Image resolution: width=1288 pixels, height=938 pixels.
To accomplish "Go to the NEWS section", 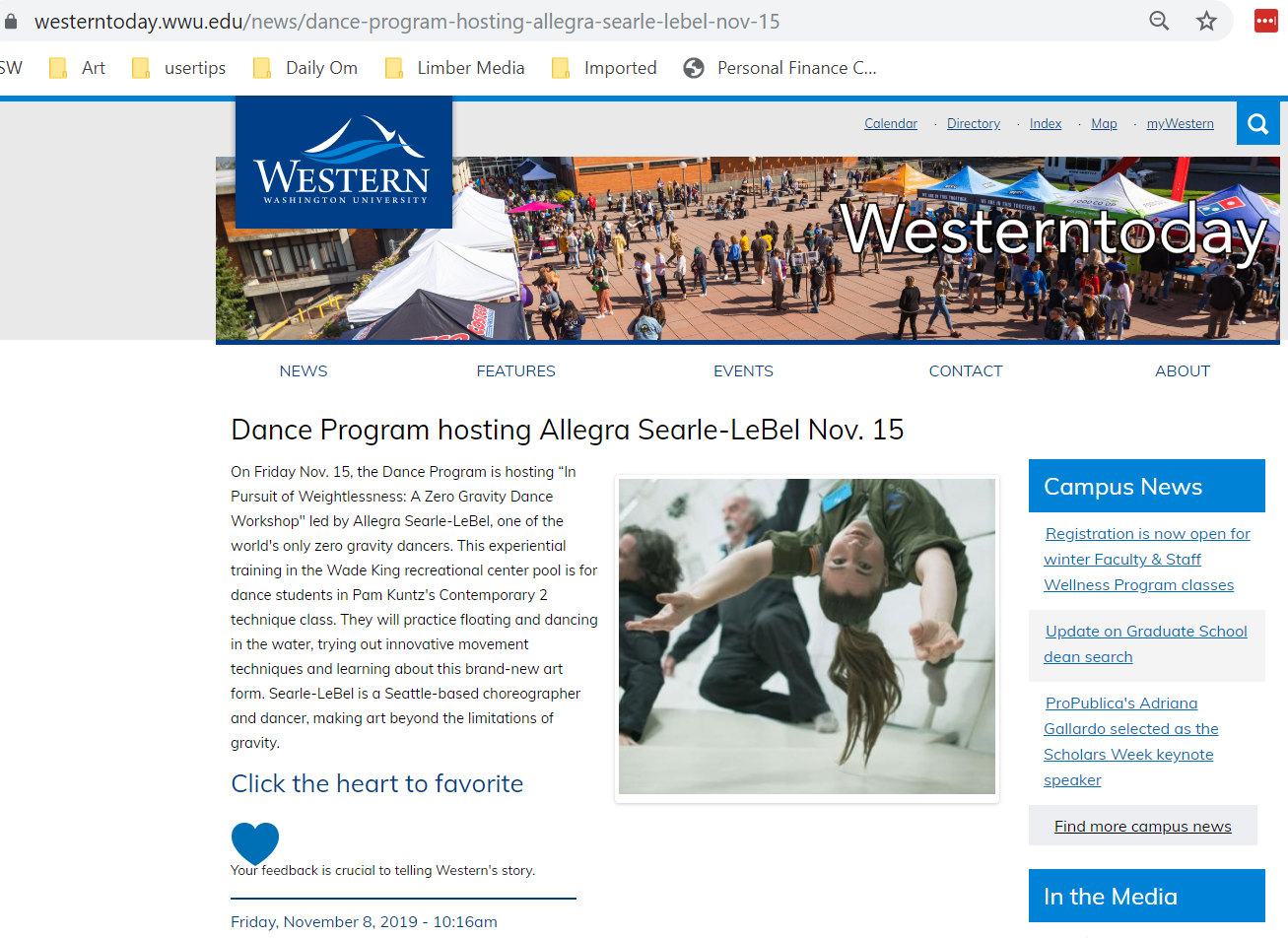I will 304,371.
